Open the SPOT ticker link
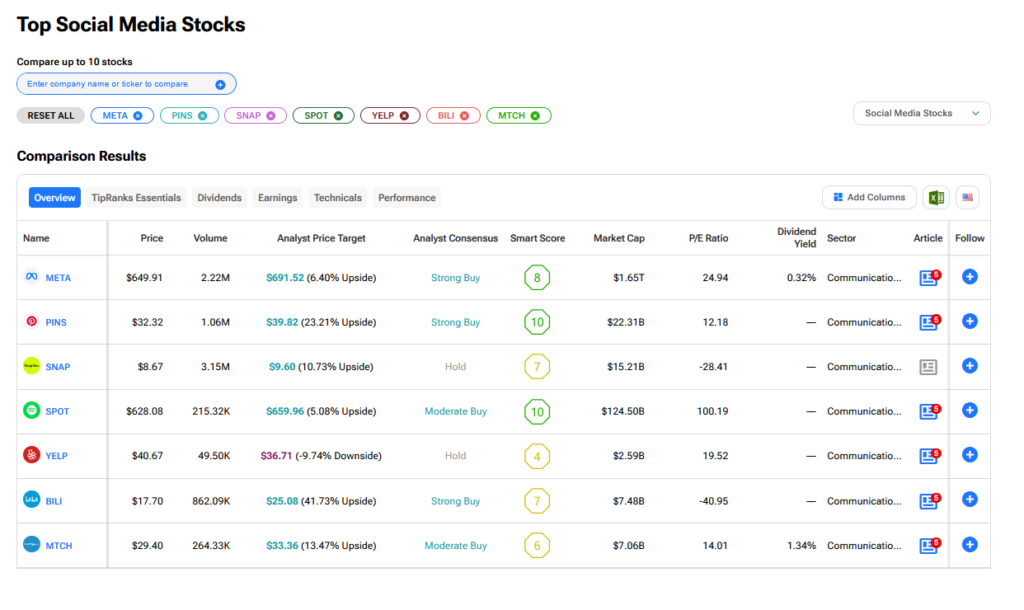The image size is (1024, 610). pos(57,411)
